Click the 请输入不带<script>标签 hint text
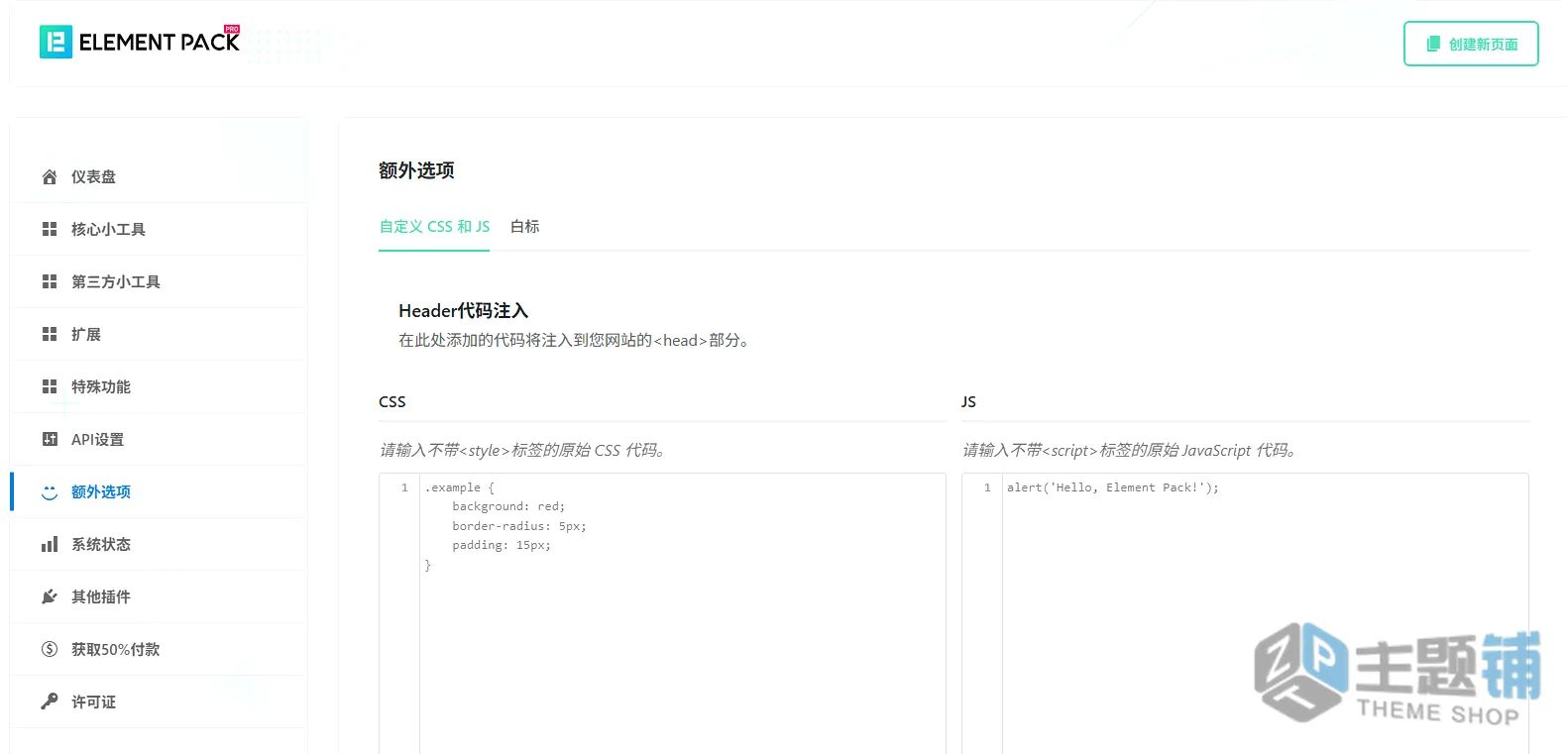The width and height of the screenshot is (1568, 754). pyautogui.click(x=1130, y=450)
